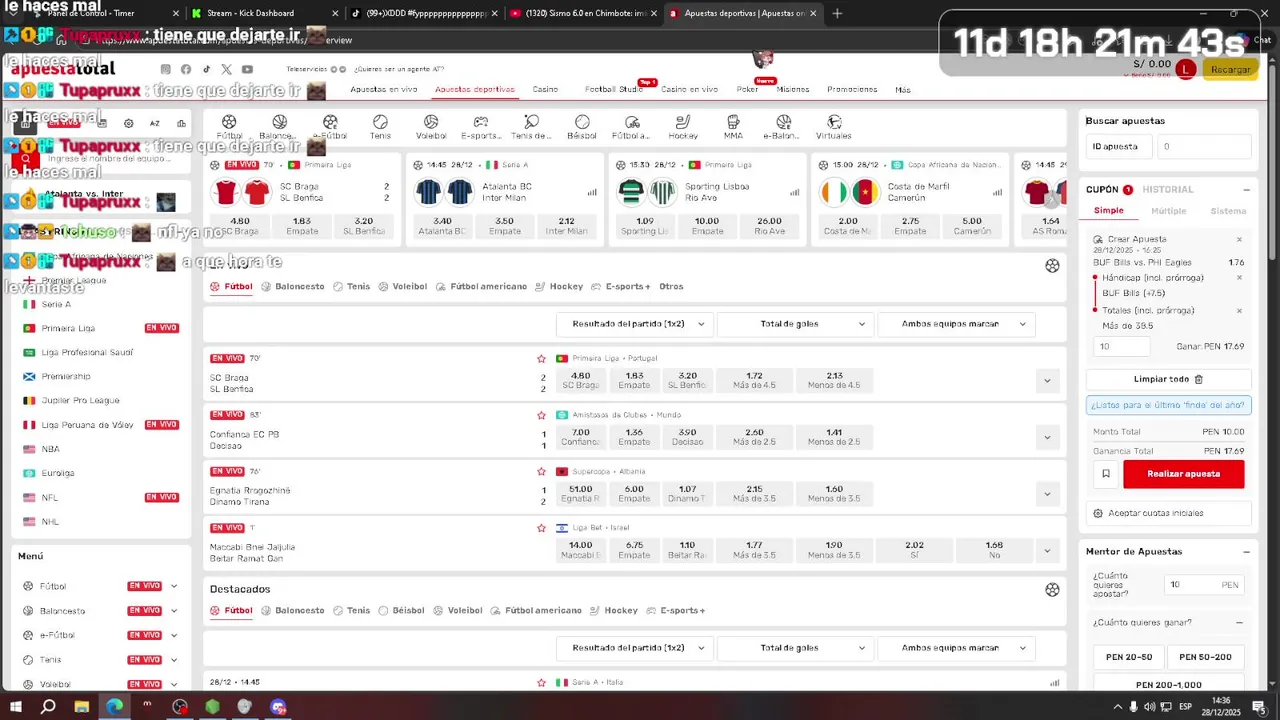Remove the Totales selection from coupon
The height and width of the screenshot is (720, 1280).
1239,310
